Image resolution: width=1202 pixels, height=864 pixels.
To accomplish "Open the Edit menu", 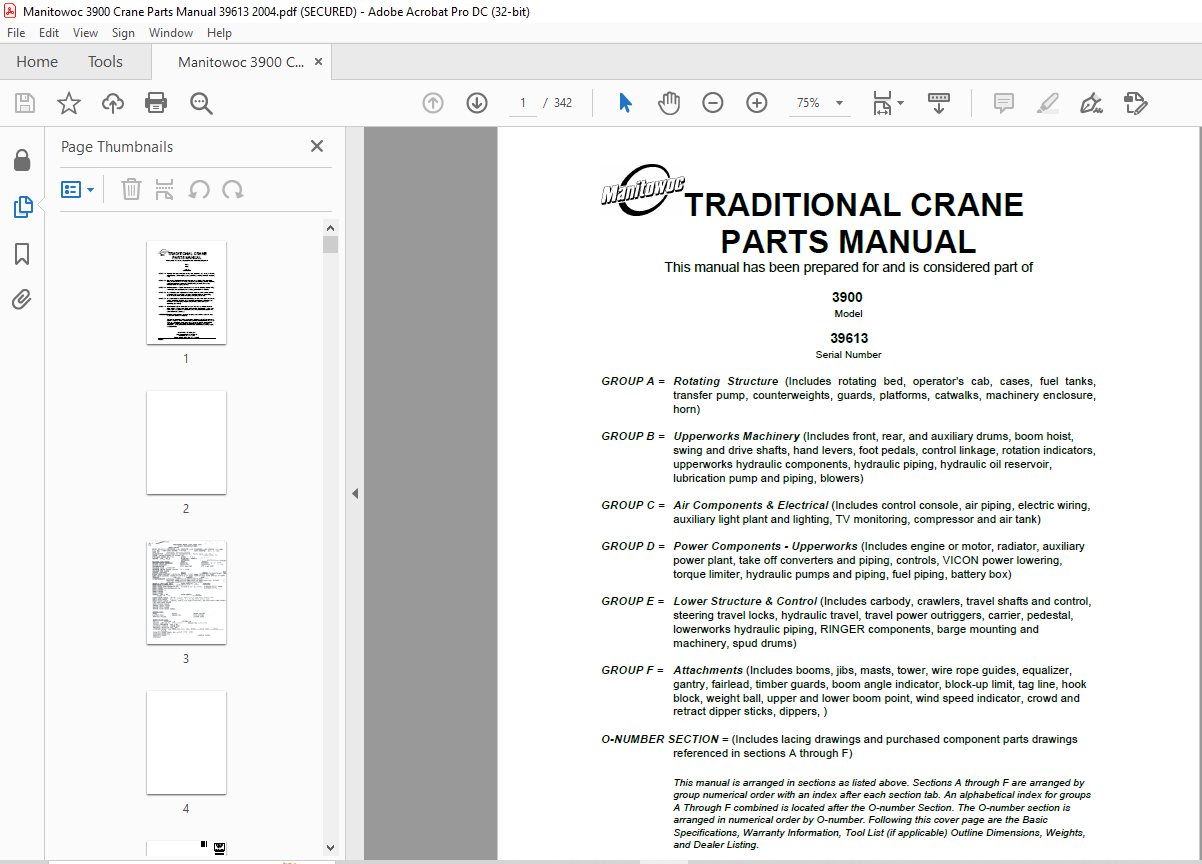I will (49, 33).
